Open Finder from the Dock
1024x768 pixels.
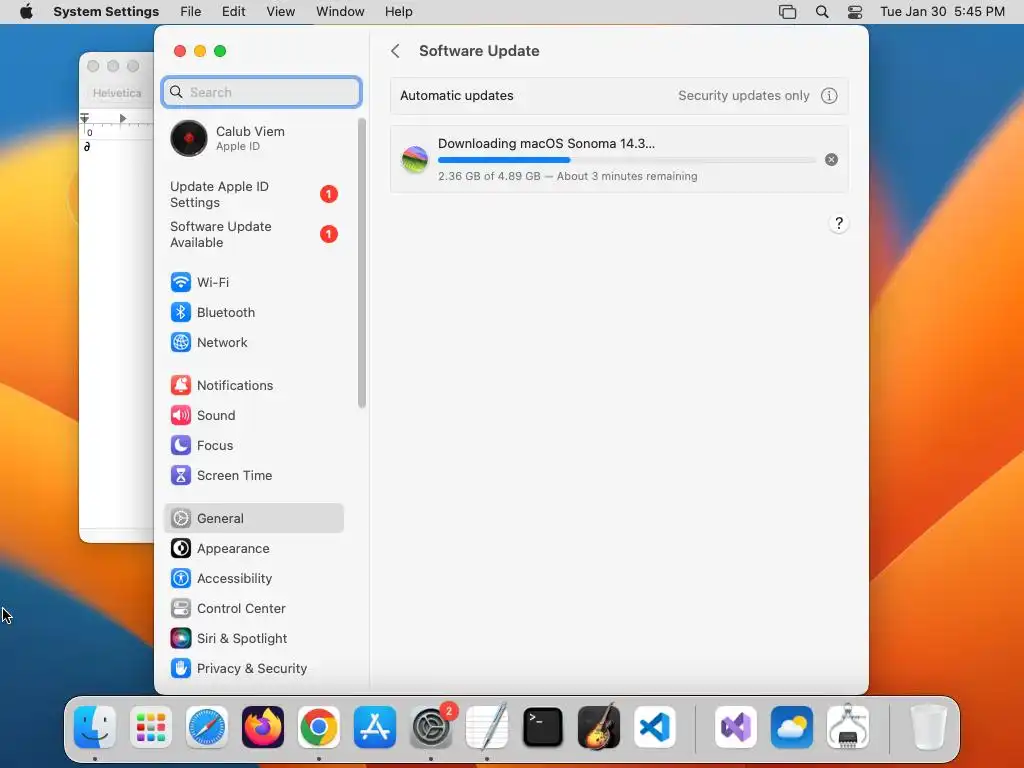pyautogui.click(x=95, y=727)
